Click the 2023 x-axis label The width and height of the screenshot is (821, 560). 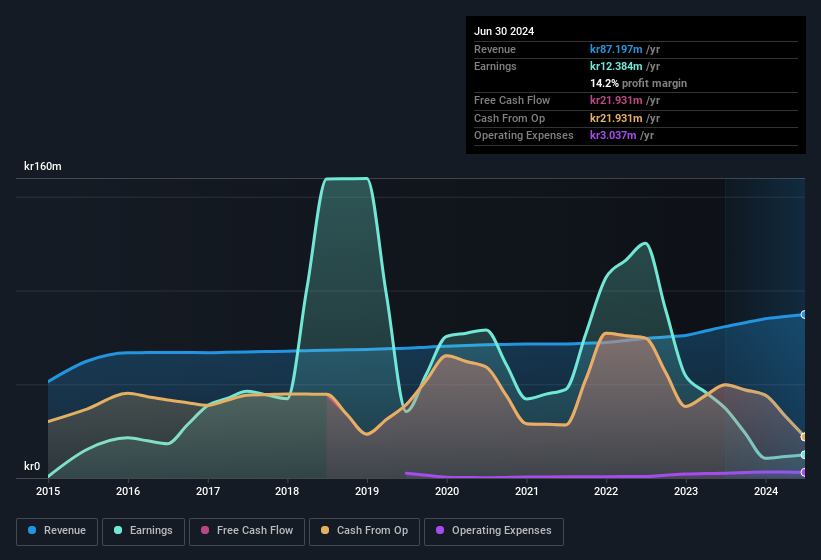point(686,491)
